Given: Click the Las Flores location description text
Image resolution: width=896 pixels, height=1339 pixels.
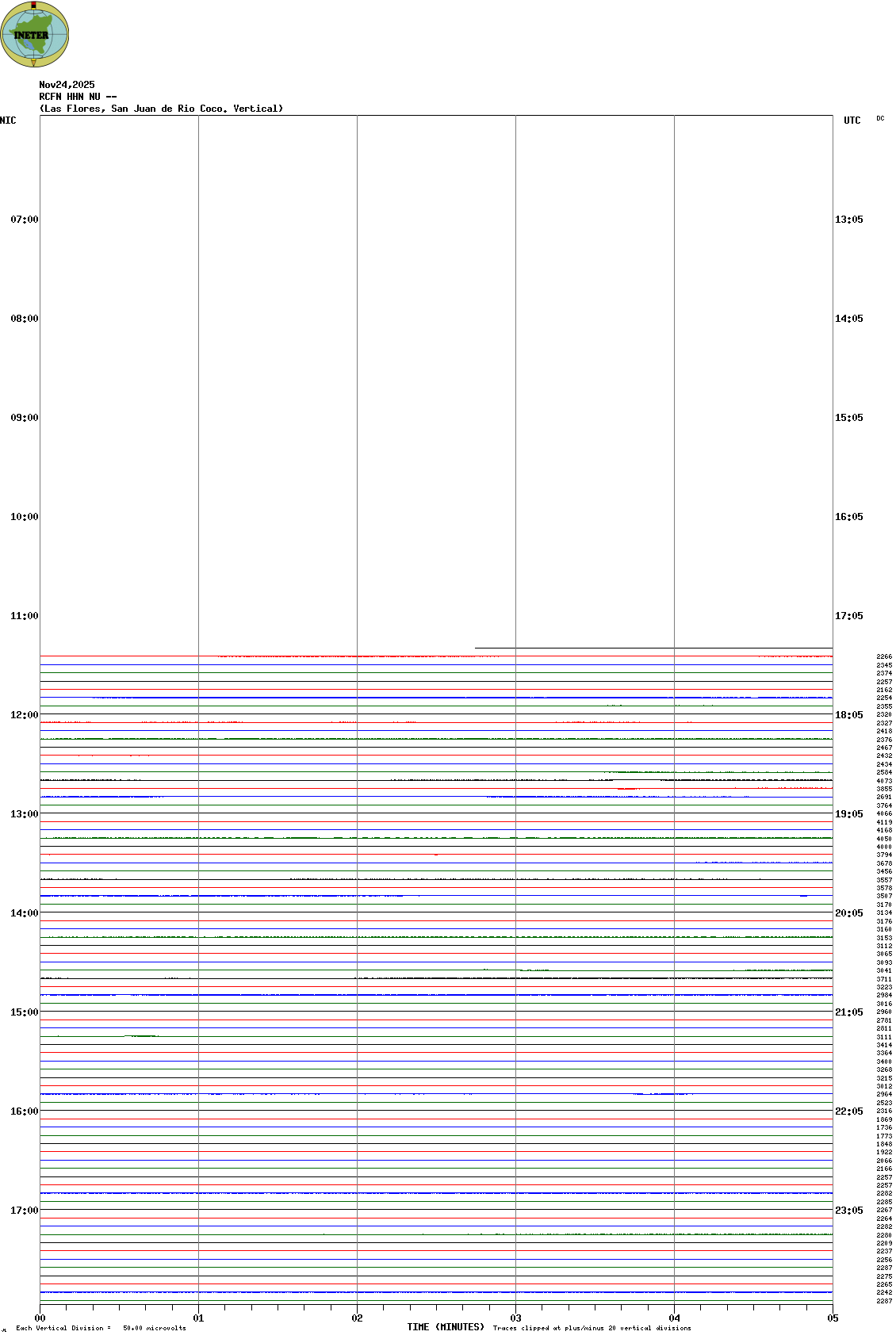Looking at the screenshot, I should [161, 109].
